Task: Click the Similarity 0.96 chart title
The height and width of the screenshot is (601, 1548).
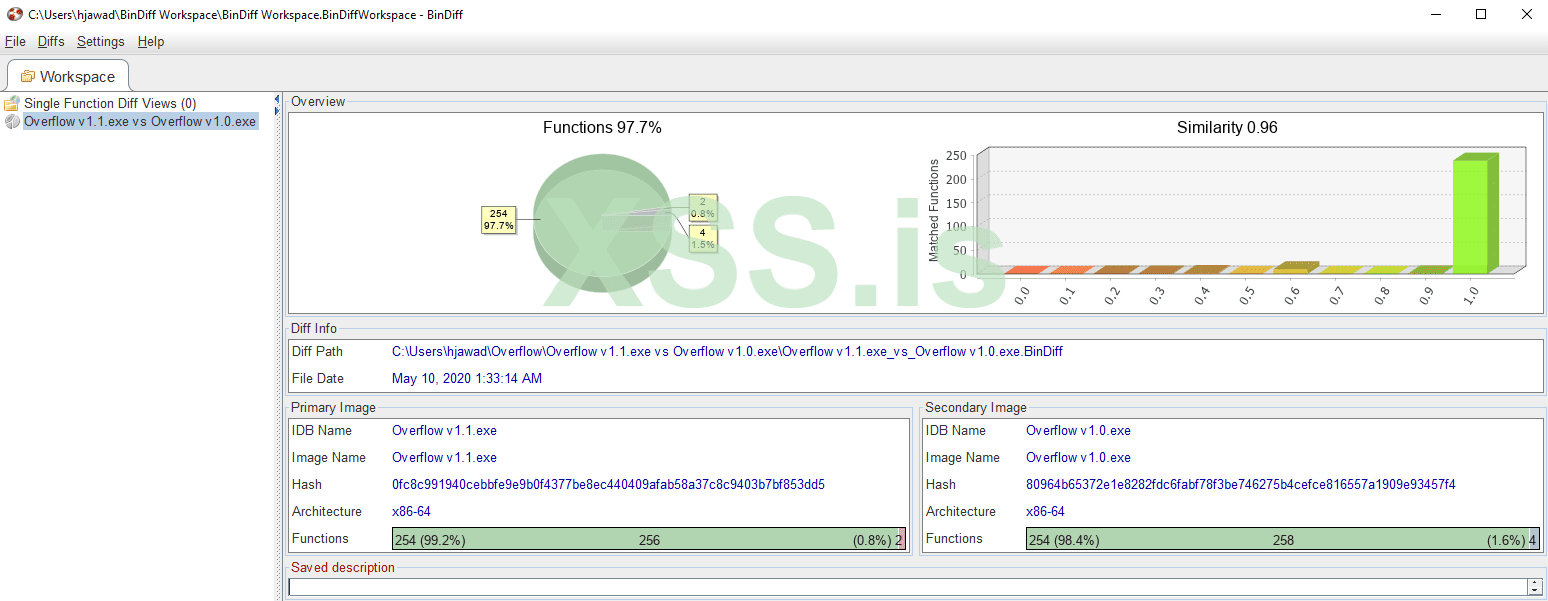Action: coord(1227,128)
